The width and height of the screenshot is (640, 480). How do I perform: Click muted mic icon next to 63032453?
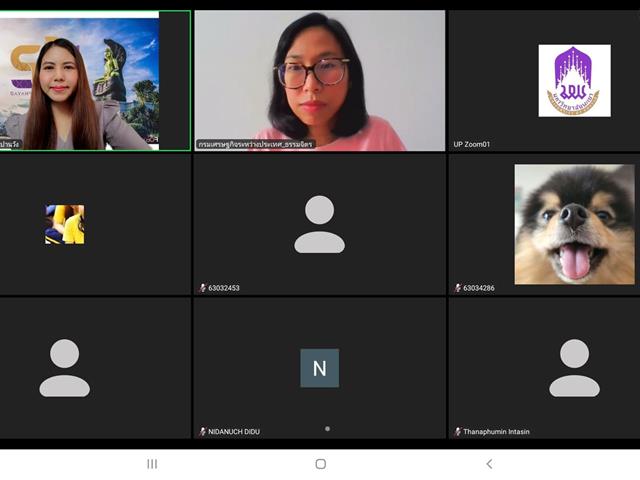pos(202,288)
